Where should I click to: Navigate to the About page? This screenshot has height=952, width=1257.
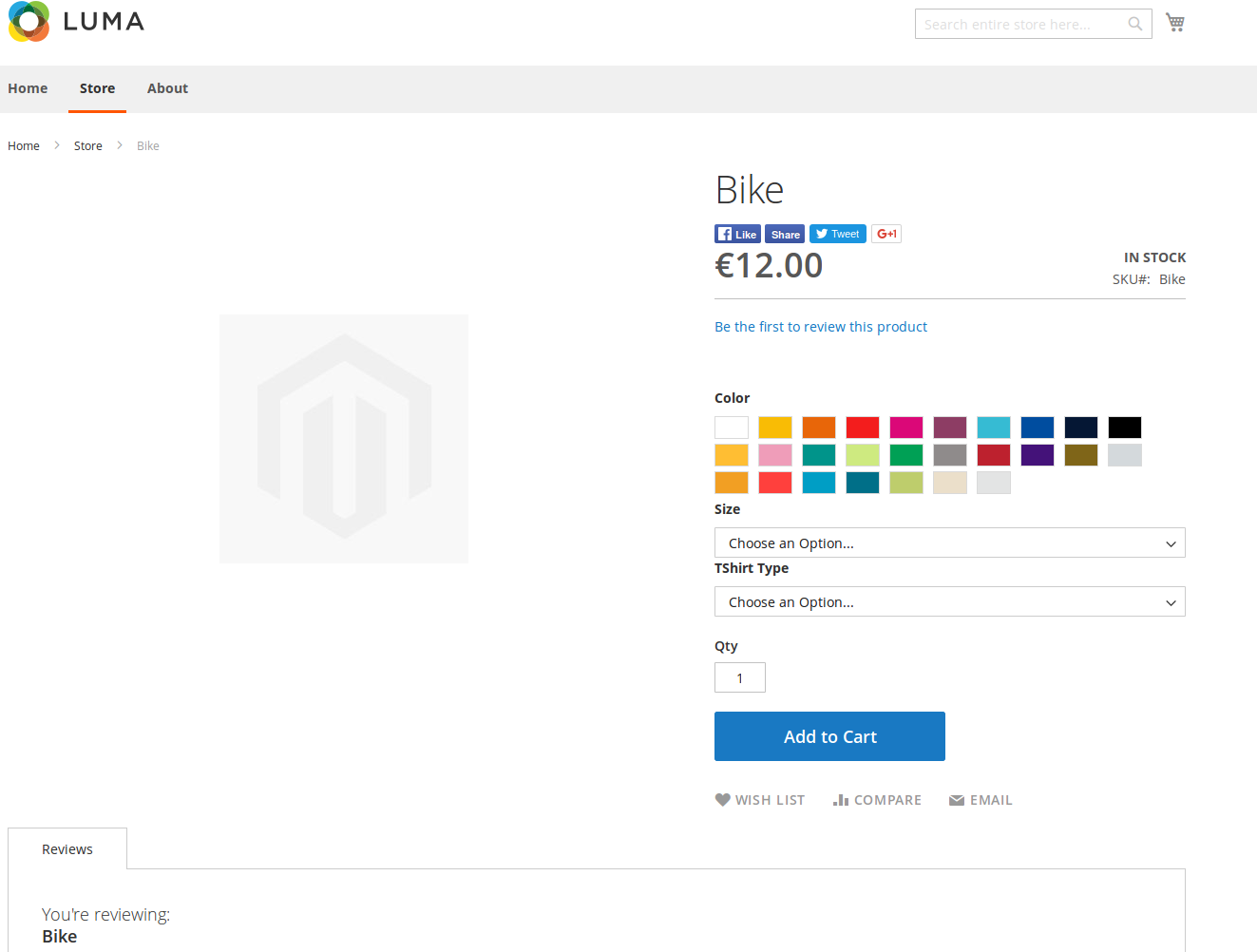pyautogui.click(x=167, y=88)
